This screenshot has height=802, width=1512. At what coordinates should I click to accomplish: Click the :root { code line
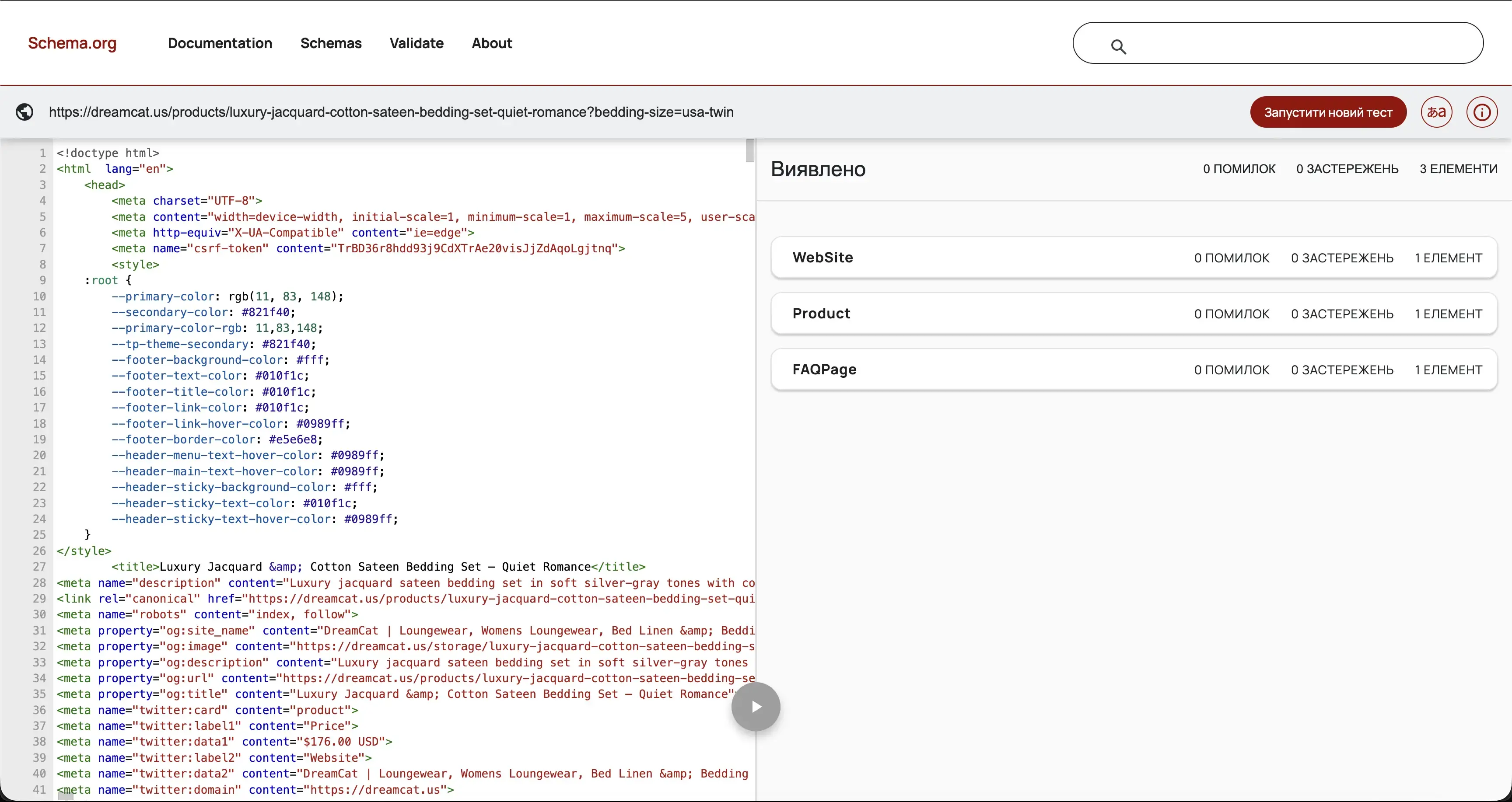pyautogui.click(x=108, y=280)
